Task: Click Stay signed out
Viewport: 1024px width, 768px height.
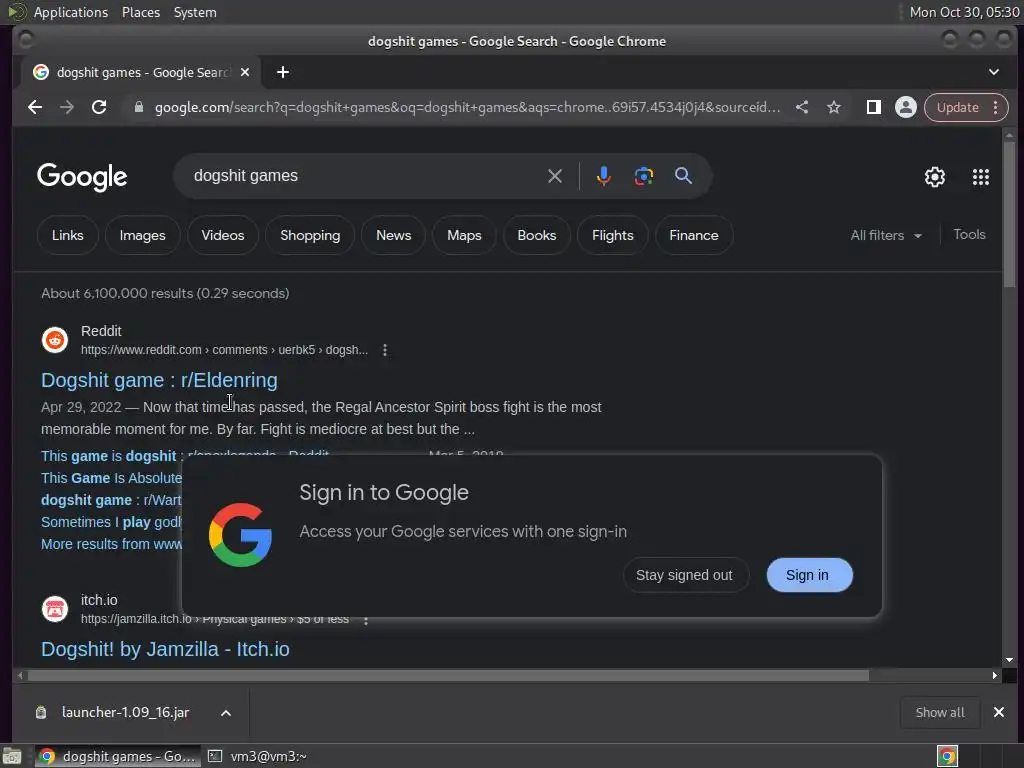Action: (x=684, y=575)
